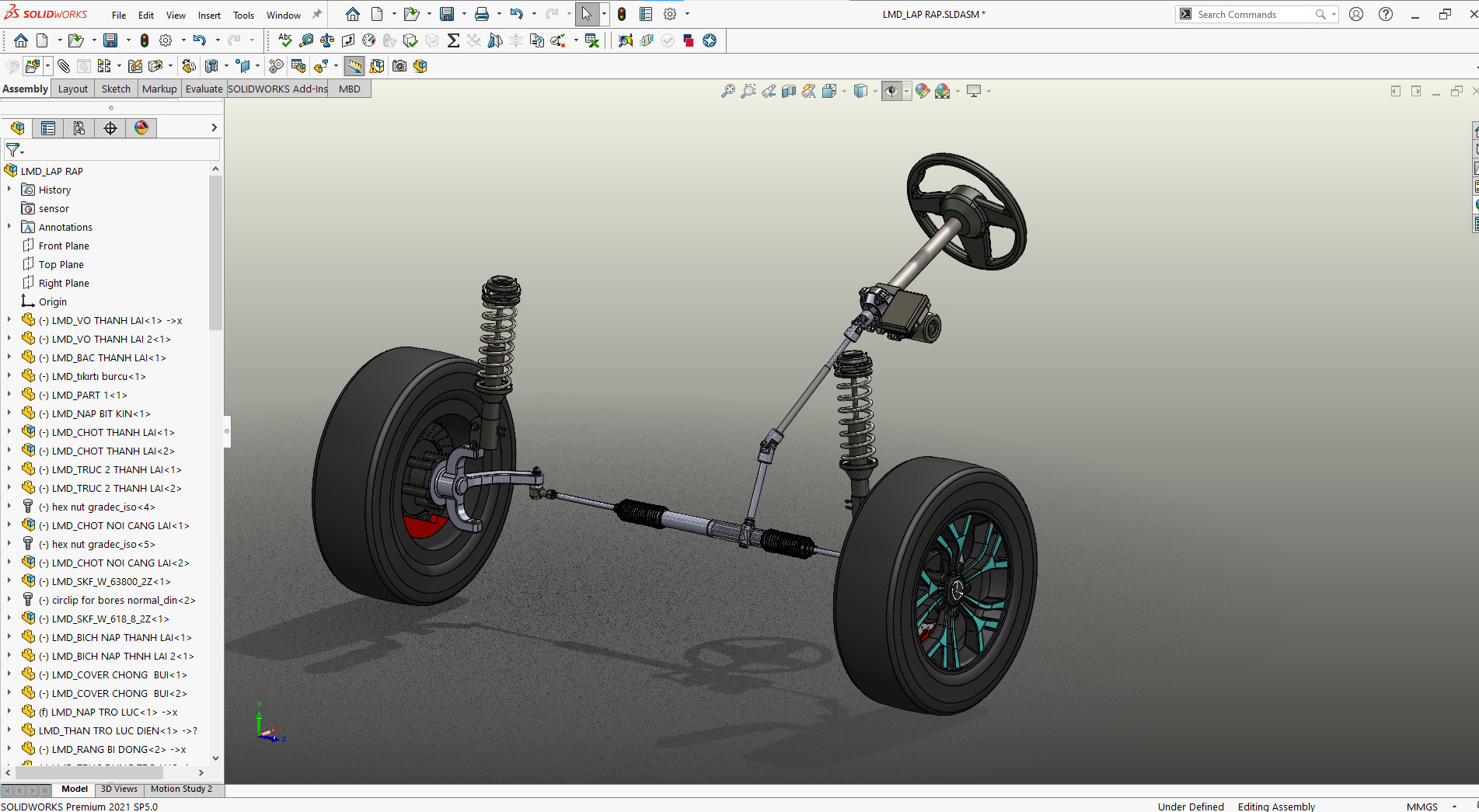Open DisplayManager color ball tab
The width and height of the screenshot is (1479, 812).
pos(141,128)
